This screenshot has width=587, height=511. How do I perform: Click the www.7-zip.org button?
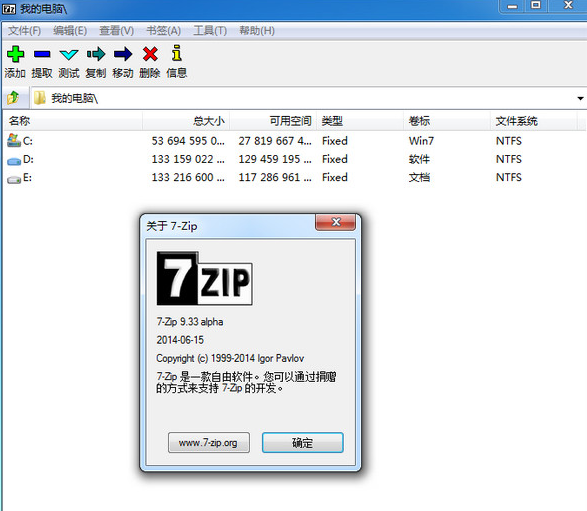pos(209,443)
